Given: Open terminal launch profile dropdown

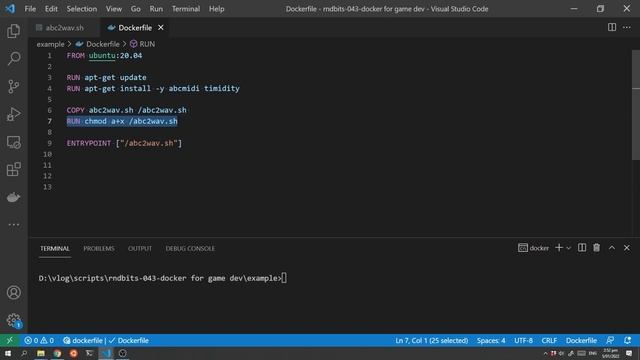Looking at the screenshot, I should point(568,248).
